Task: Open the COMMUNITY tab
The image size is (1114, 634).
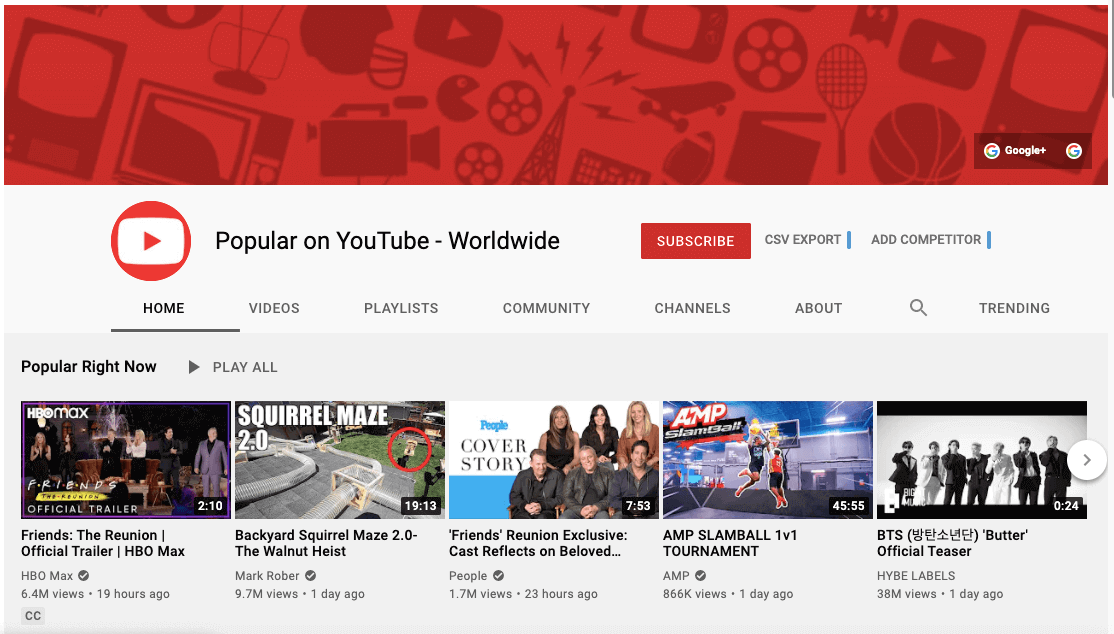Action: pyautogui.click(x=546, y=308)
